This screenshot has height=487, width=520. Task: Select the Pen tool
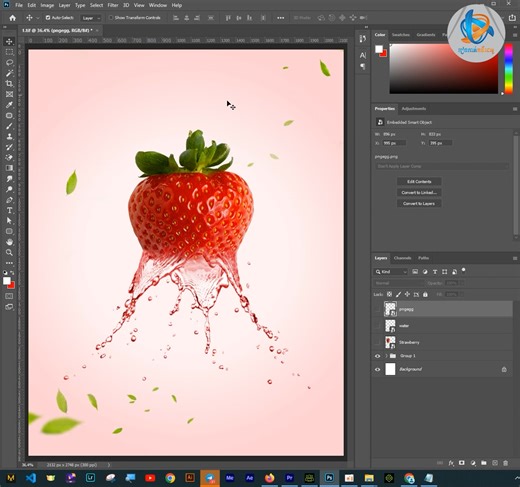click(9, 200)
